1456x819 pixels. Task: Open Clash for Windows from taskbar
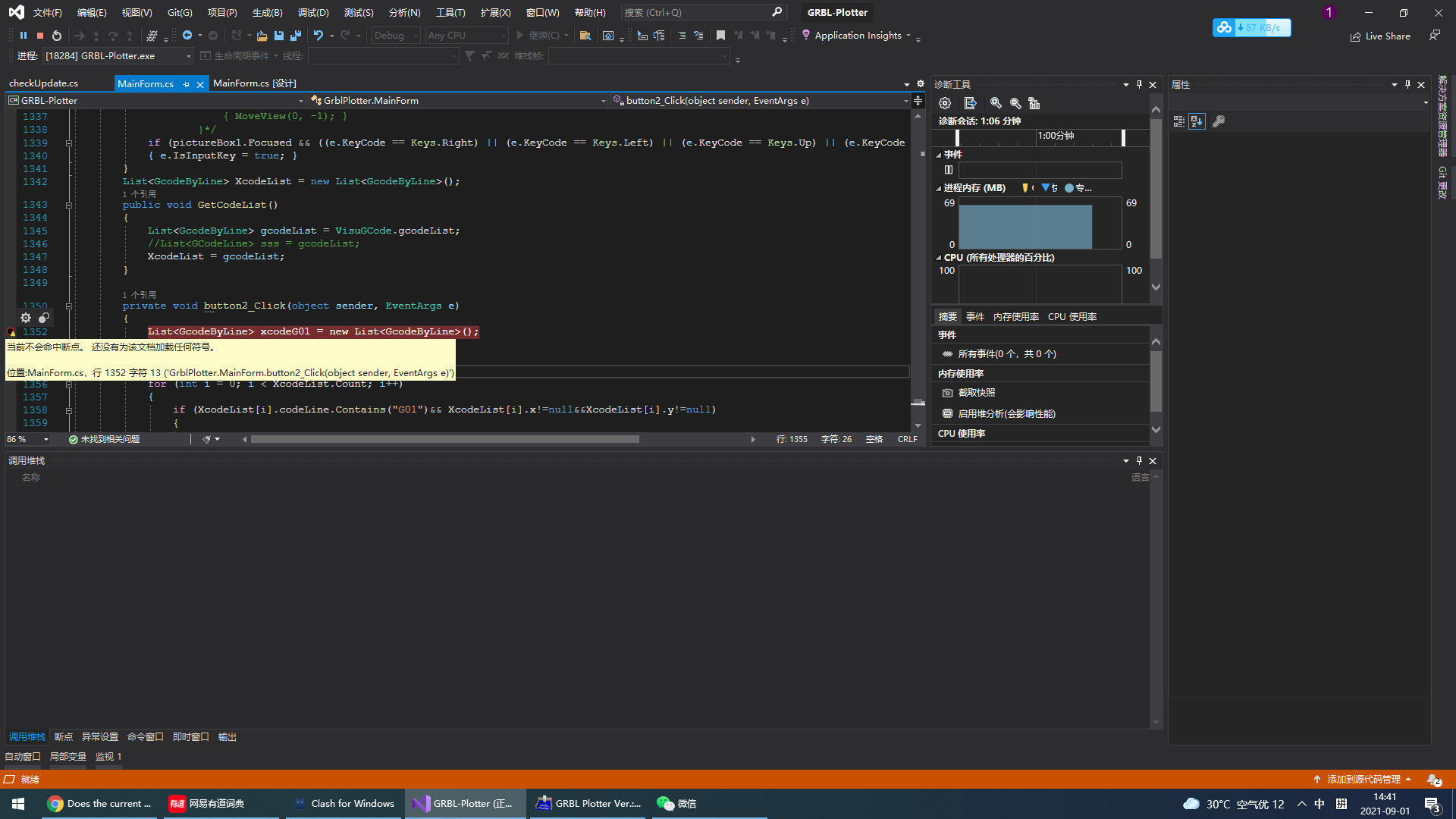344,804
